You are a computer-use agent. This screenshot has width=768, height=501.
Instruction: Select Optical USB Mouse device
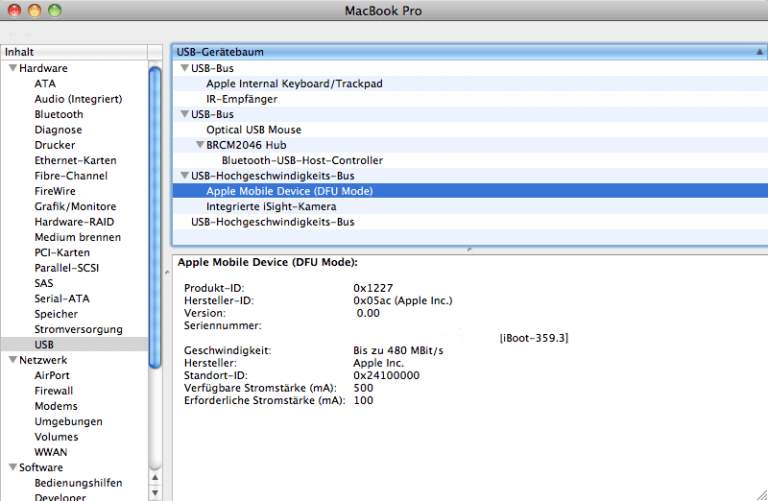point(470,130)
